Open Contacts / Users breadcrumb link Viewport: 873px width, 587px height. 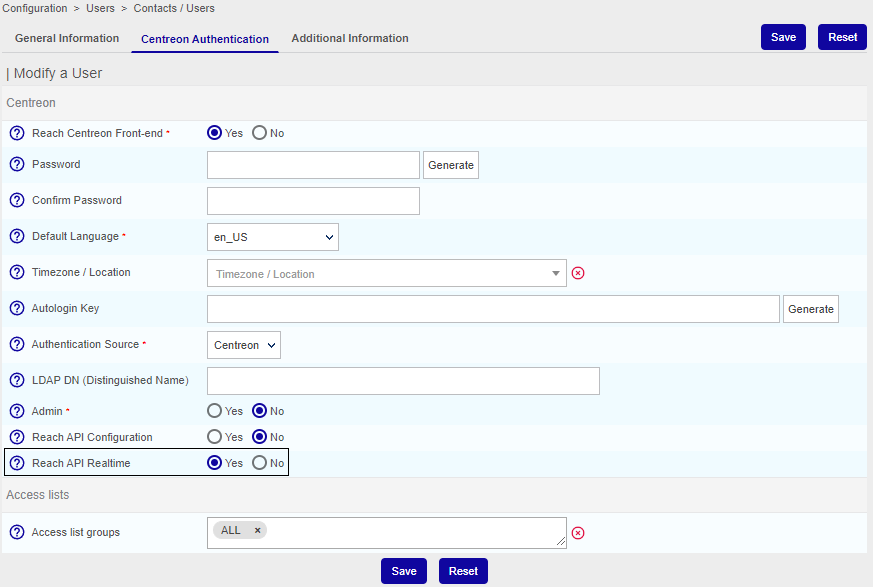tap(174, 8)
